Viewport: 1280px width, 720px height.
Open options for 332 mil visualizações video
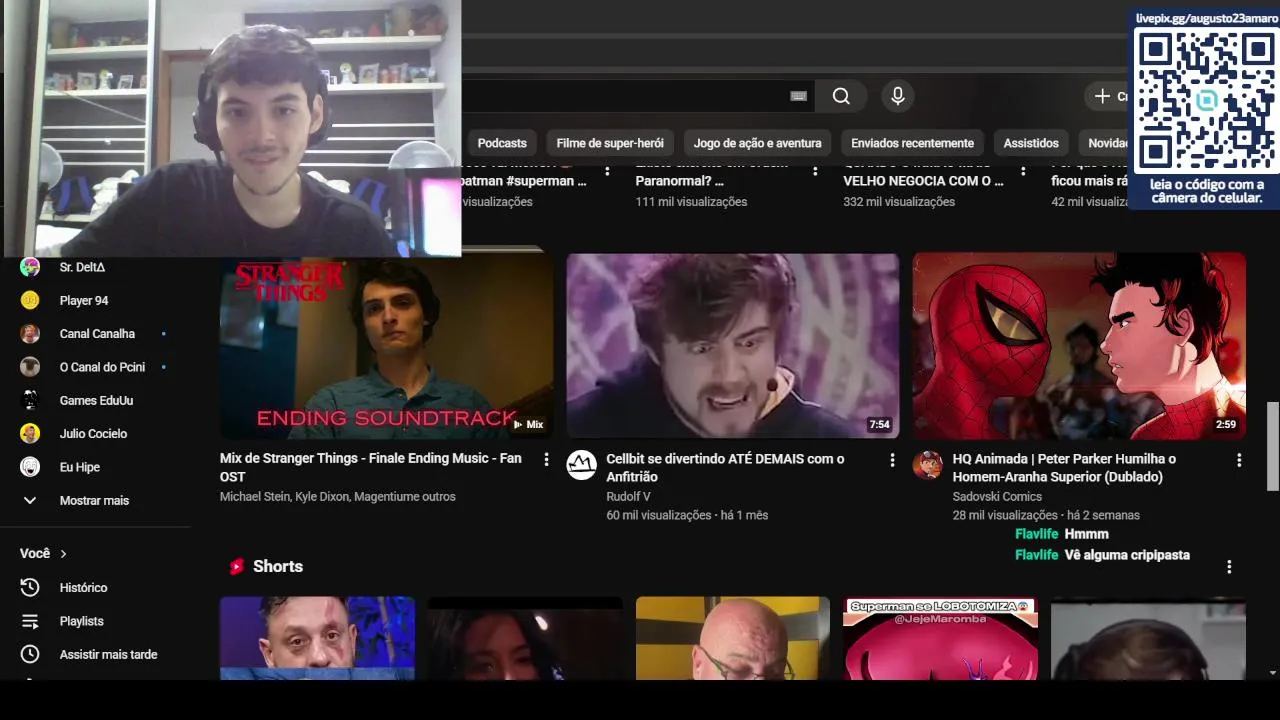[1023, 171]
